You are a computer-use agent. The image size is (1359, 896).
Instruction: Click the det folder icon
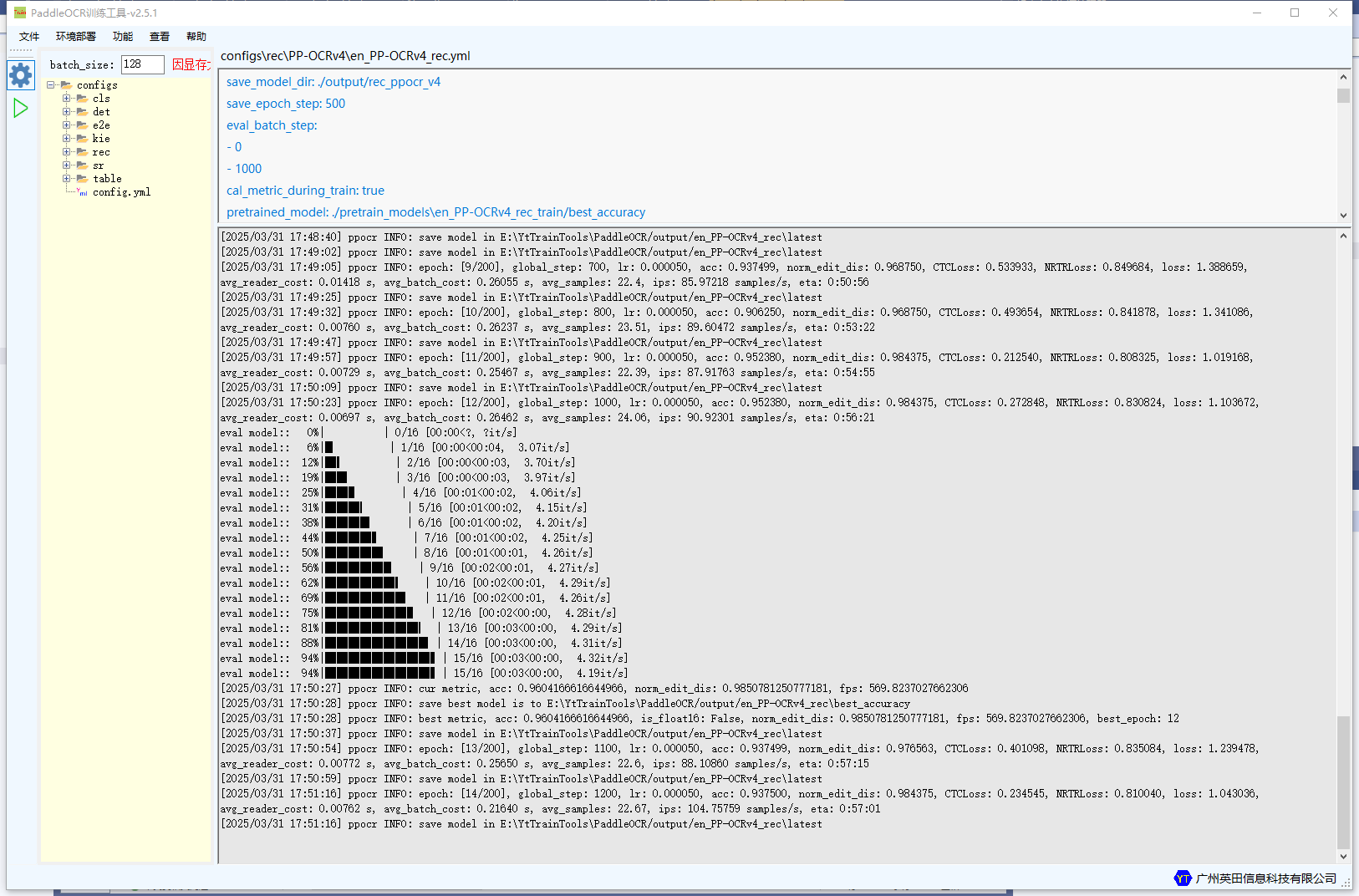tap(82, 112)
